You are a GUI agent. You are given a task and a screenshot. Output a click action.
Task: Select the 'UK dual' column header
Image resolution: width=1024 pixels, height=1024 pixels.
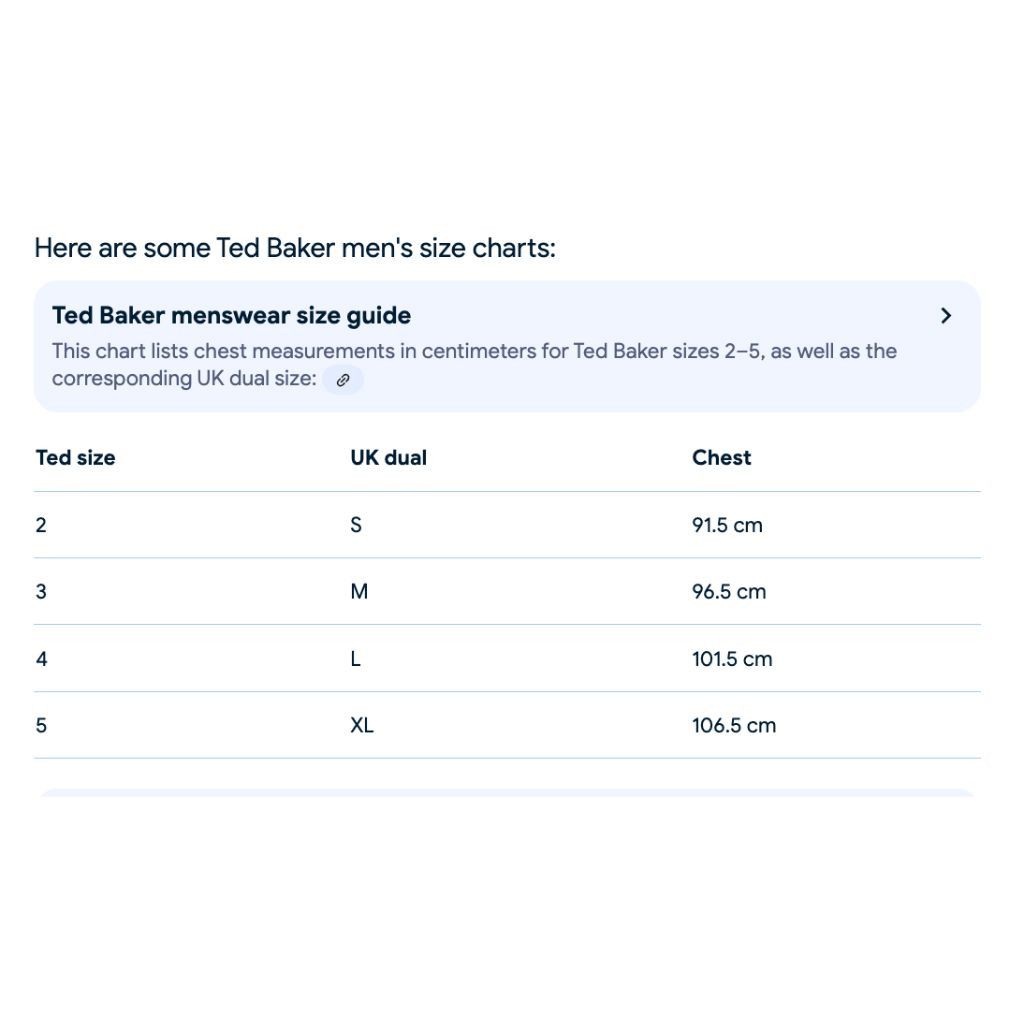389,458
